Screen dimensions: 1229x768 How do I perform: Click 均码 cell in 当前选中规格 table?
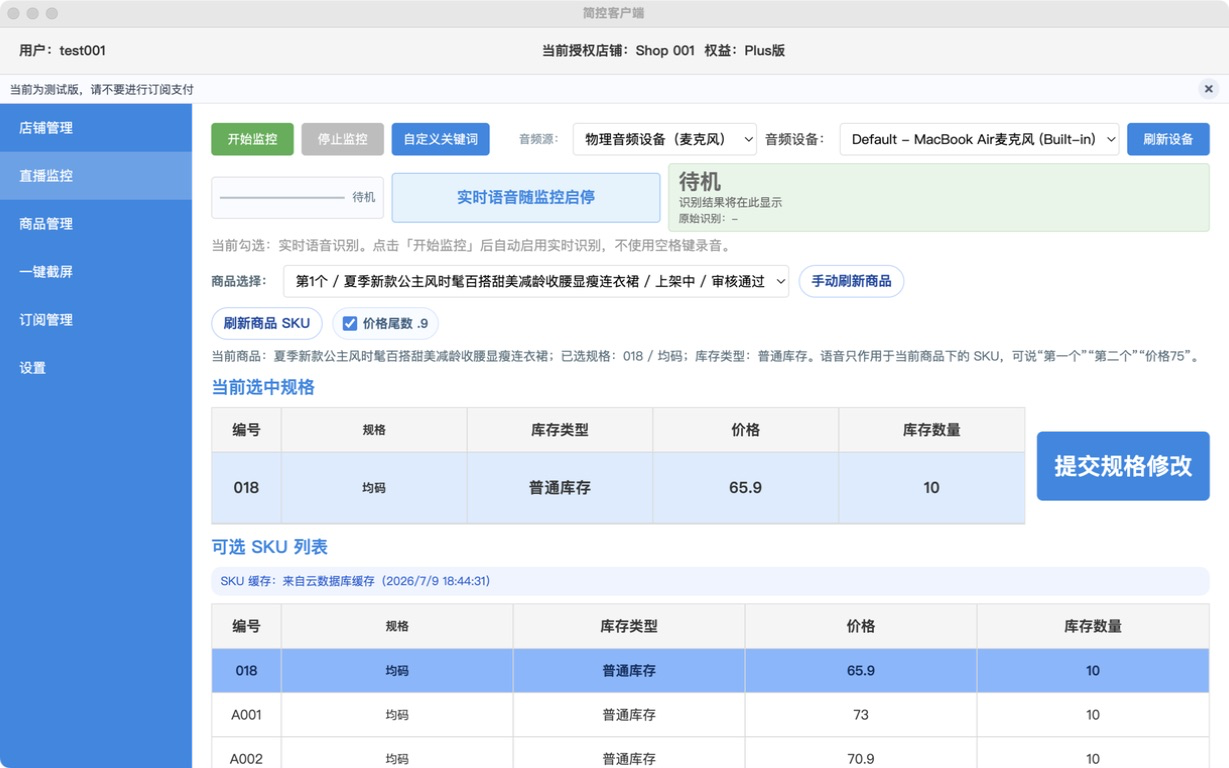(x=374, y=488)
